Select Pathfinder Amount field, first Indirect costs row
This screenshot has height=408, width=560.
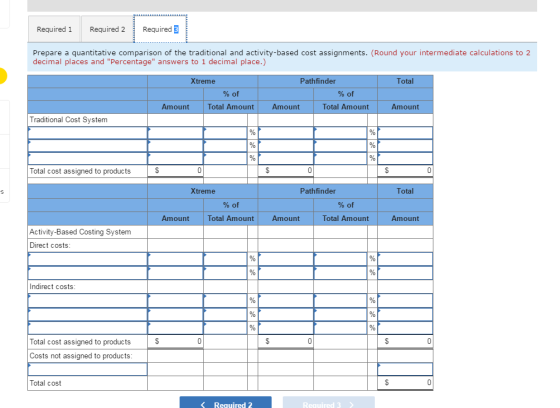286,301
